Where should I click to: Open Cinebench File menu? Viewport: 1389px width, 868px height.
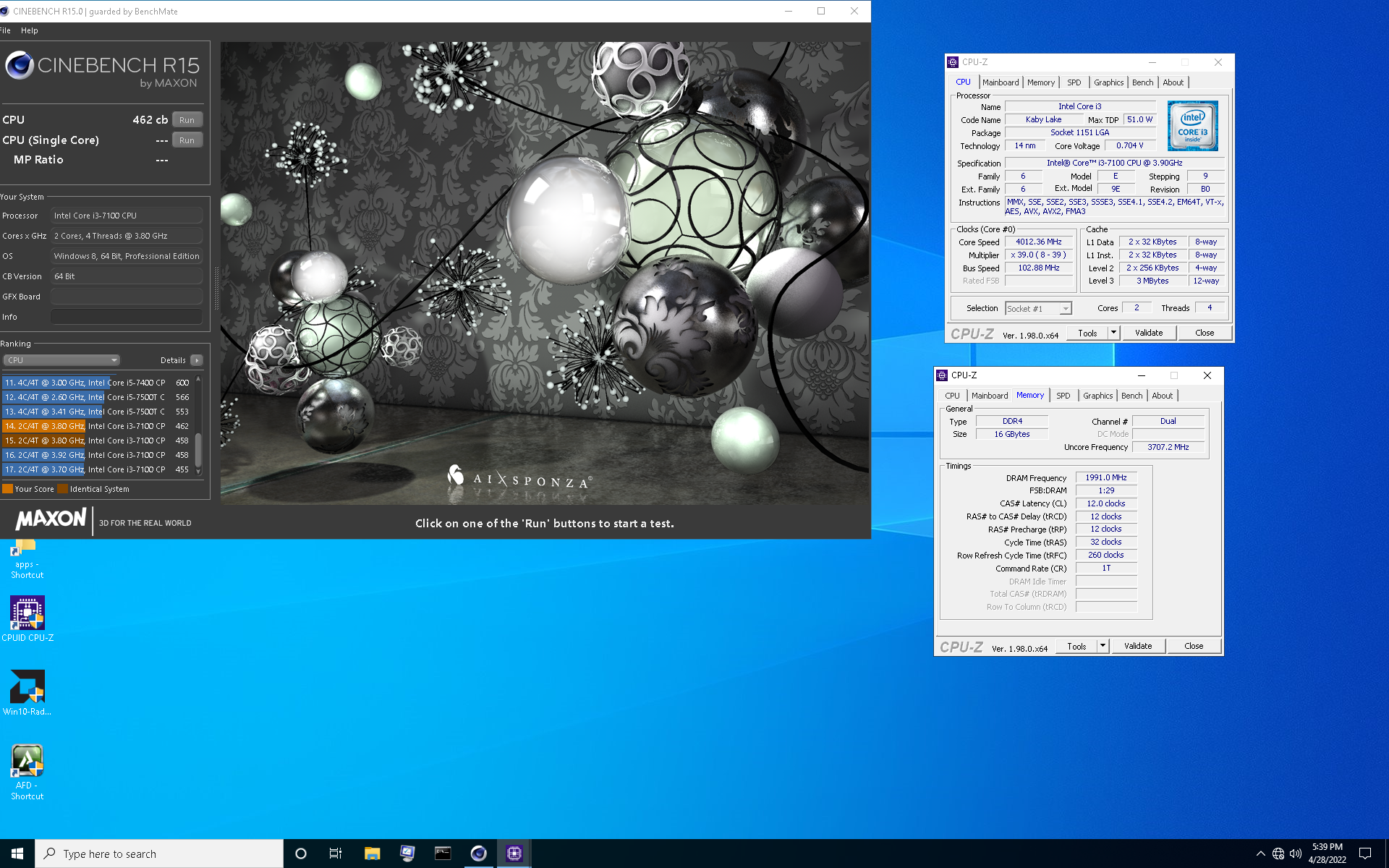tap(5, 30)
